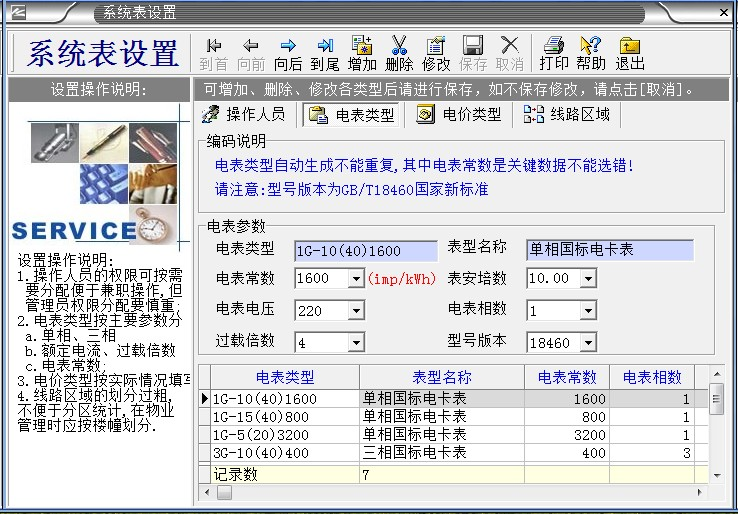This screenshot has height=514, width=738.
Task: Click the 表型名称 input field
Action: (610, 250)
